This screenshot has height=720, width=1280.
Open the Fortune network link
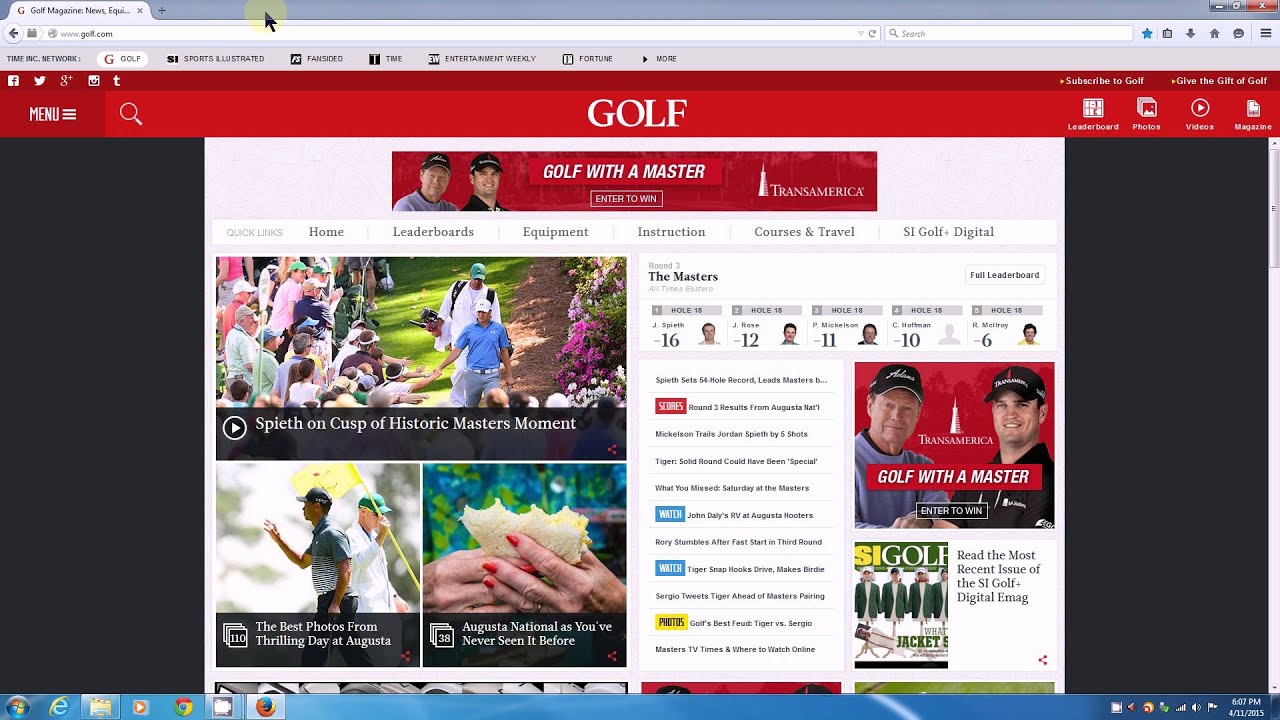click(x=588, y=59)
